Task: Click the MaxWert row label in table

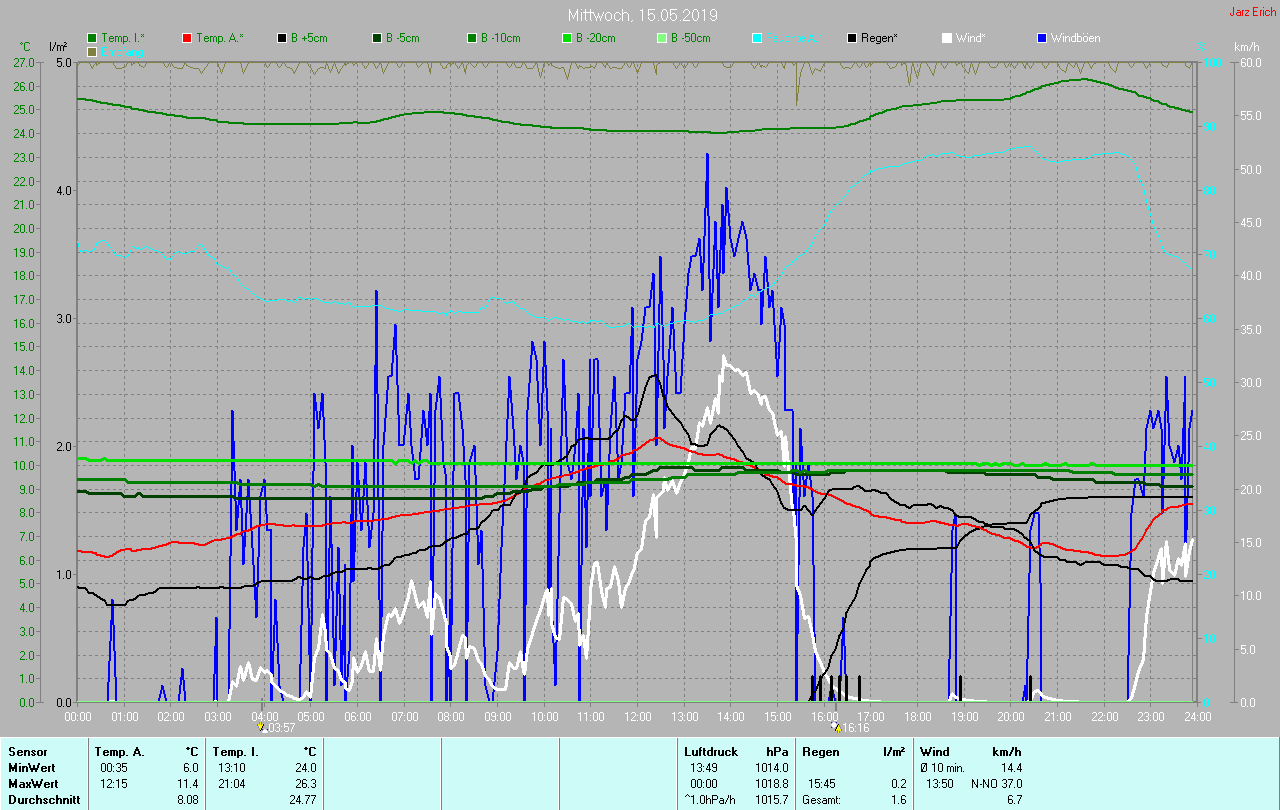Action: [x=32, y=783]
